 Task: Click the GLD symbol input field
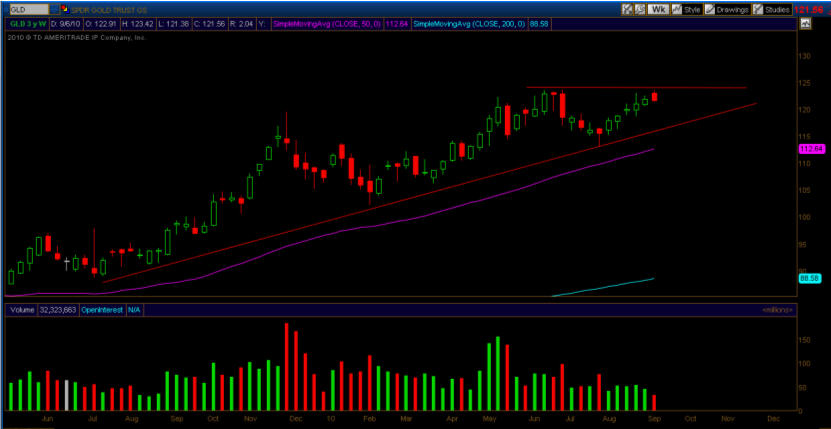27,9
